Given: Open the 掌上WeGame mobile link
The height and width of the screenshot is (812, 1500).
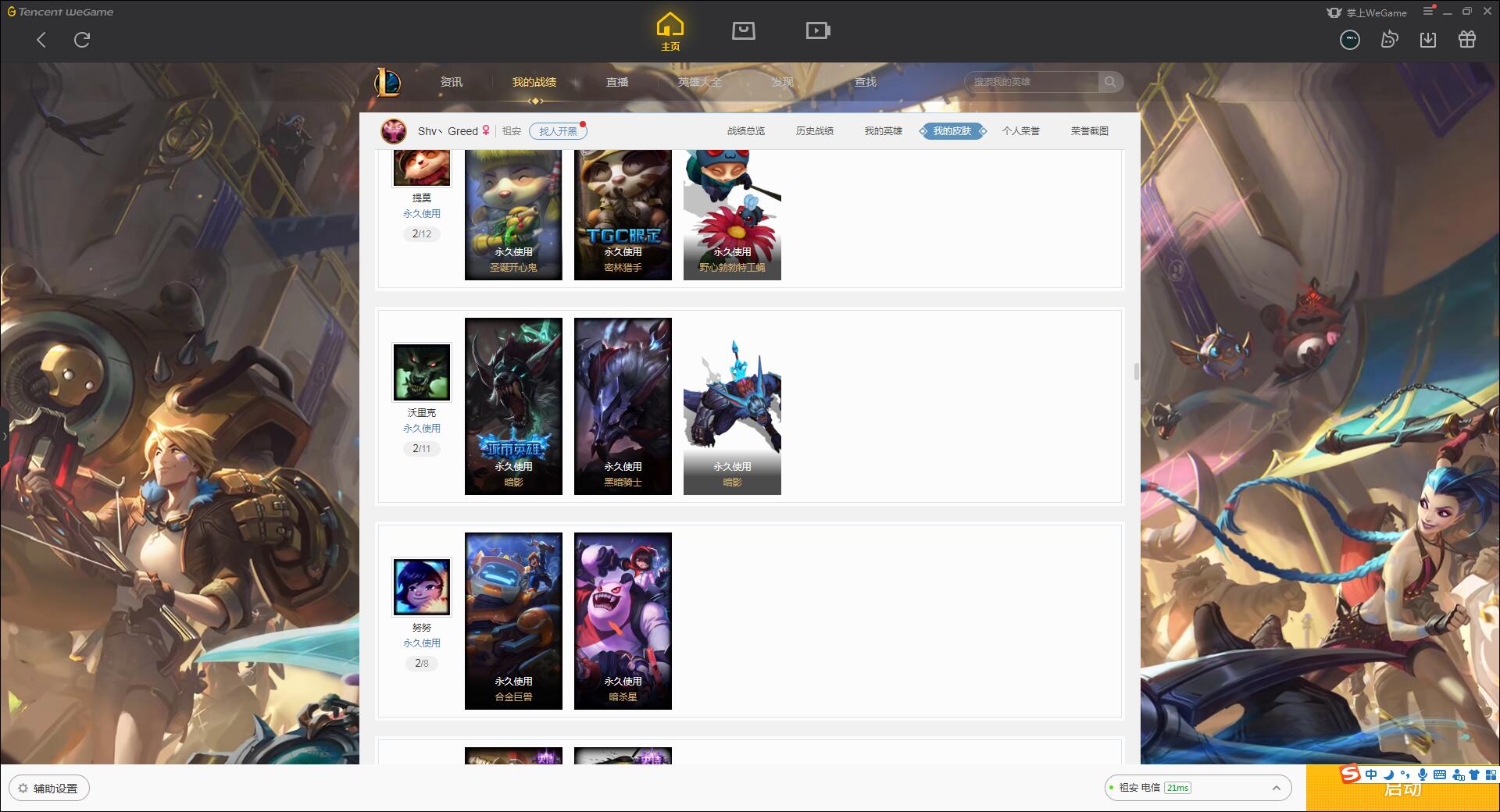Looking at the screenshot, I should coord(1367,12).
